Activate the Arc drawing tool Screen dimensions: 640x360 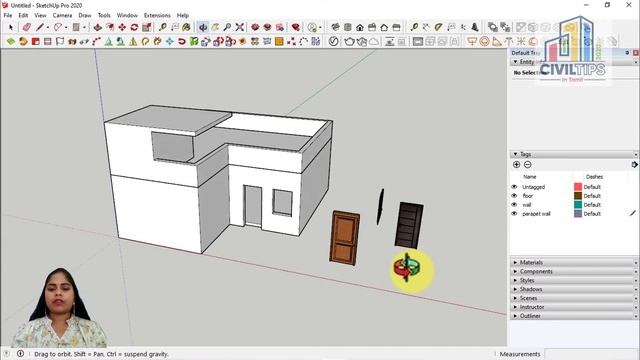pos(58,27)
